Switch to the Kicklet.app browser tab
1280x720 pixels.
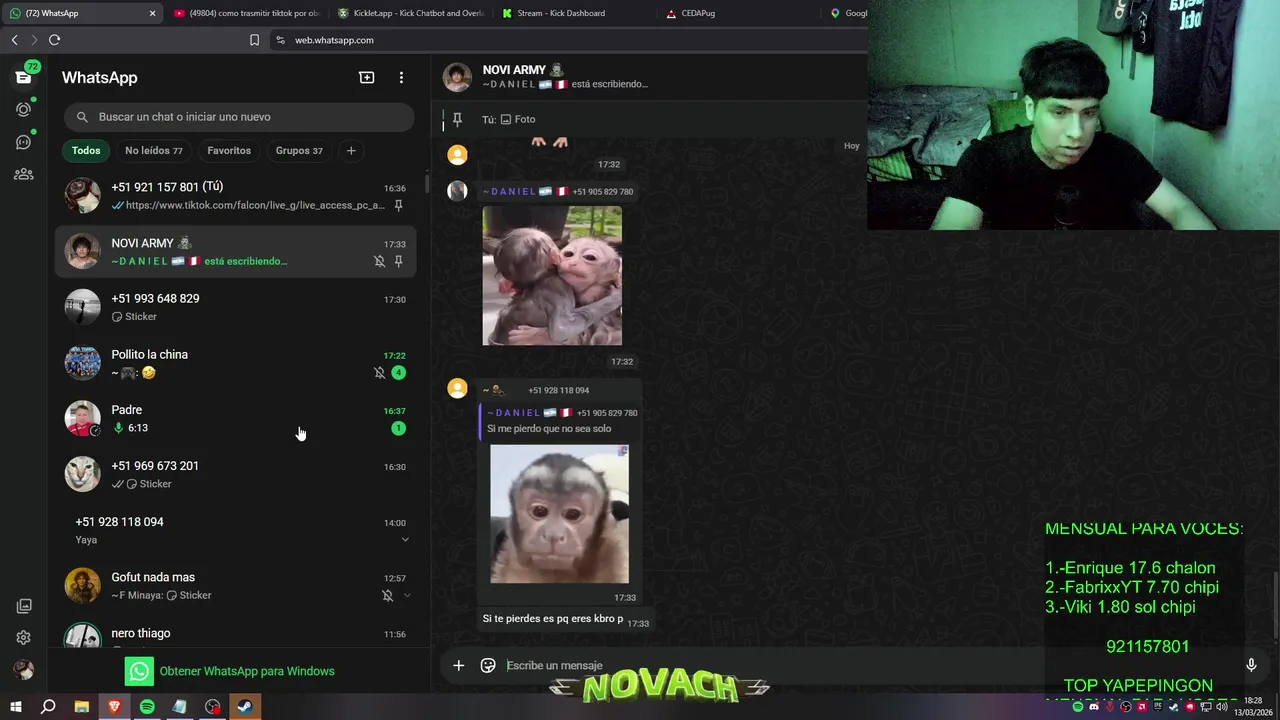[411, 13]
